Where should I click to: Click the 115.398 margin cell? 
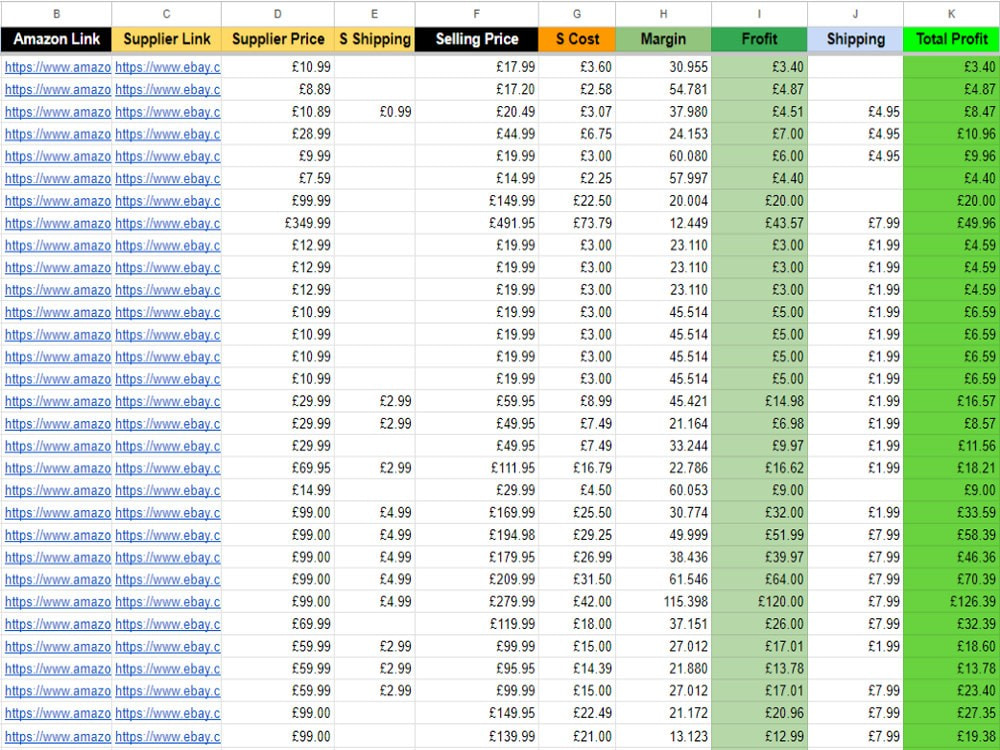point(663,602)
